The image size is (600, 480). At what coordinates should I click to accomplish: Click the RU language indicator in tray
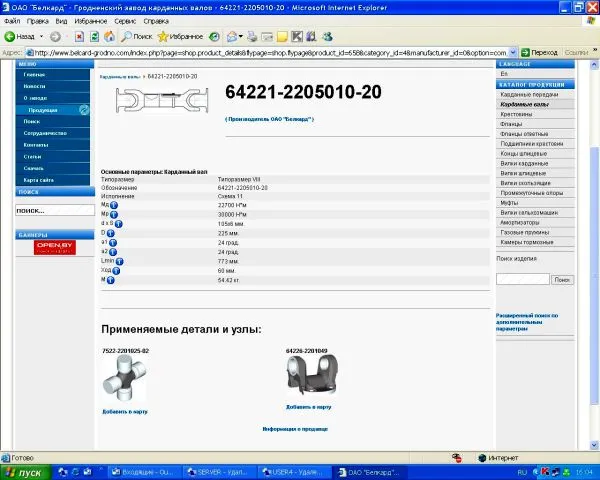point(522,473)
